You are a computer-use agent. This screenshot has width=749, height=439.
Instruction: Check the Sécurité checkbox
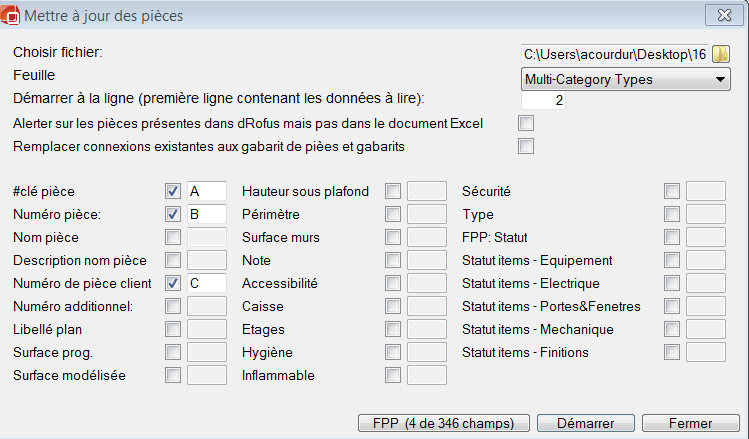(x=672, y=191)
